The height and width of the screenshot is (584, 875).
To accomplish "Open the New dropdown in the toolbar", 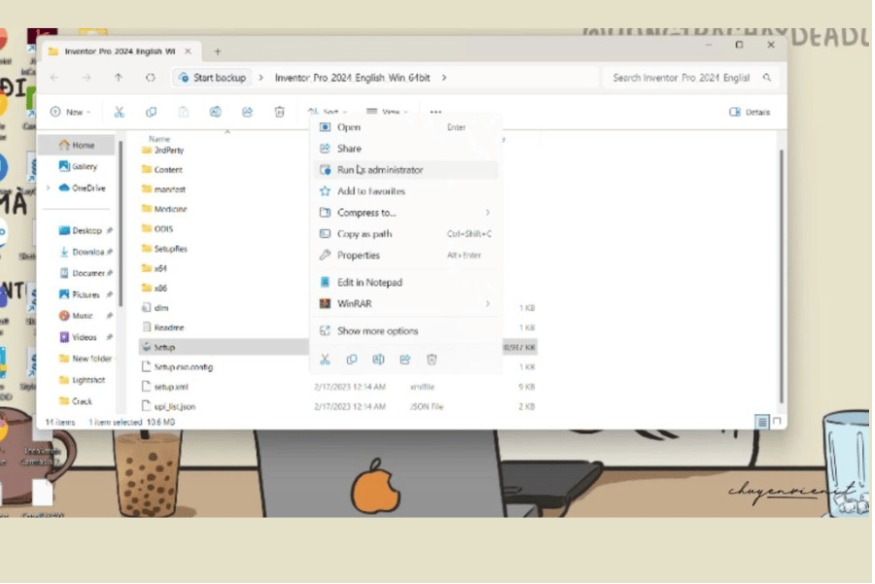I will 70,112.
